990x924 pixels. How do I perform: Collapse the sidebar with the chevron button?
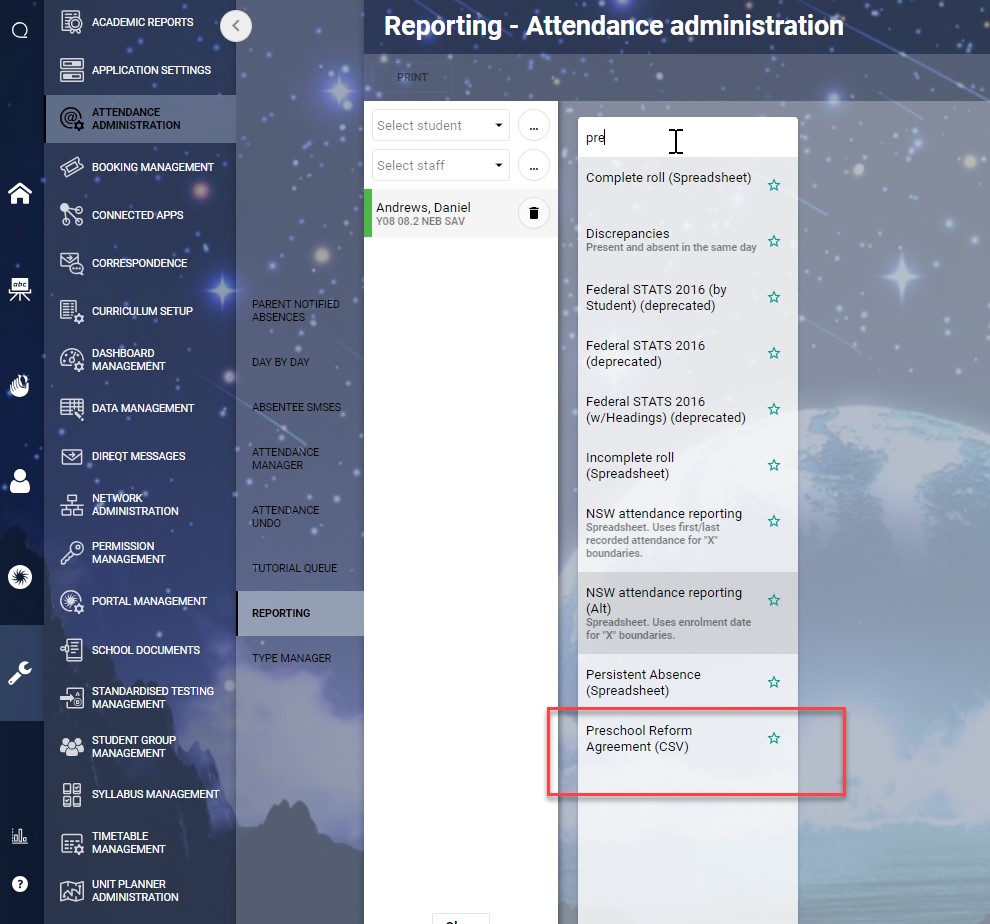[236, 26]
